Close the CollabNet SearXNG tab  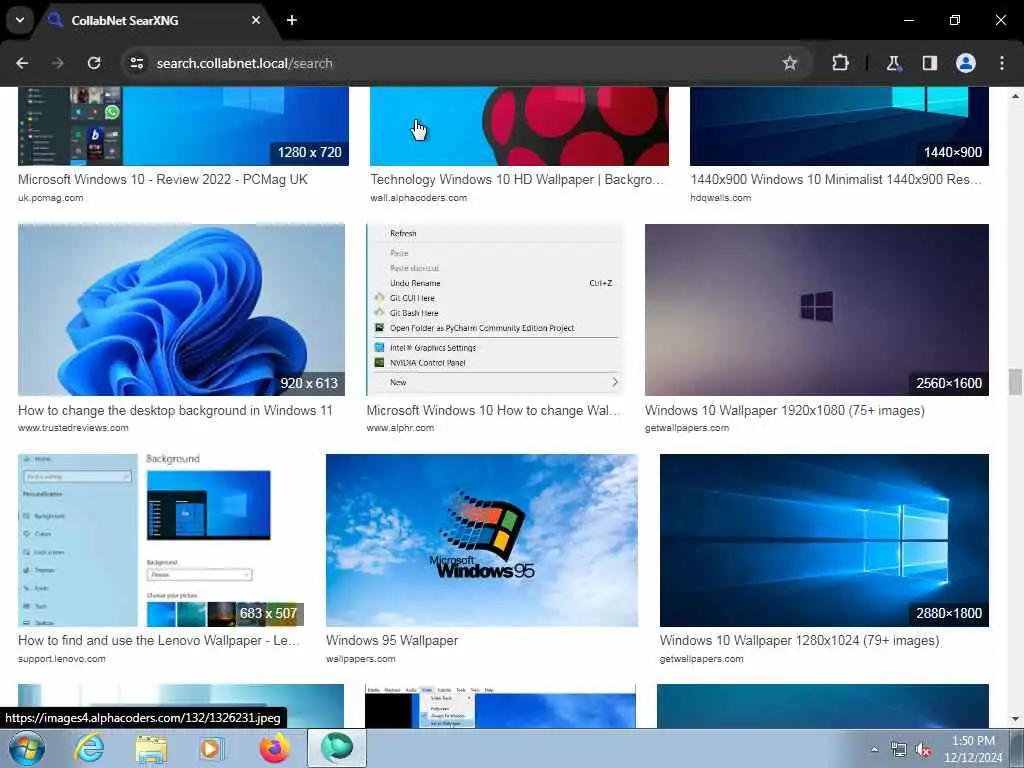[x=256, y=20]
